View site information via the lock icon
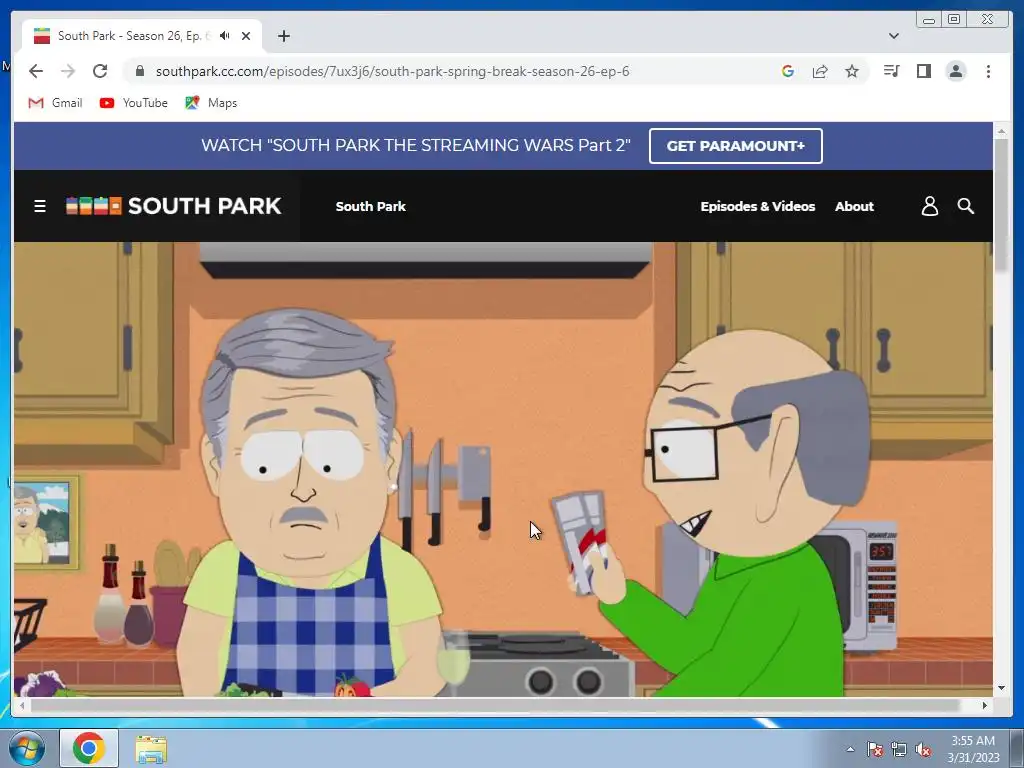This screenshot has width=1024, height=768. [x=139, y=71]
